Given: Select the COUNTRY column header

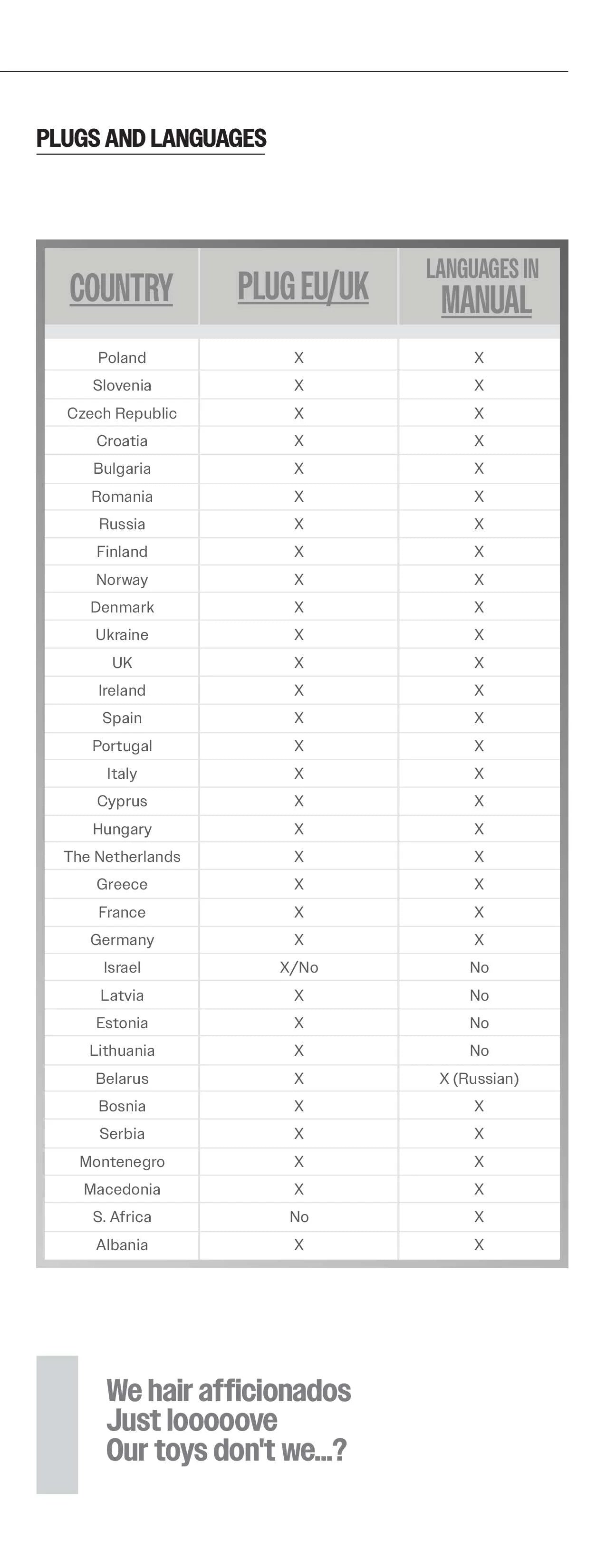Looking at the screenshot, I should [x=121, y=288].
